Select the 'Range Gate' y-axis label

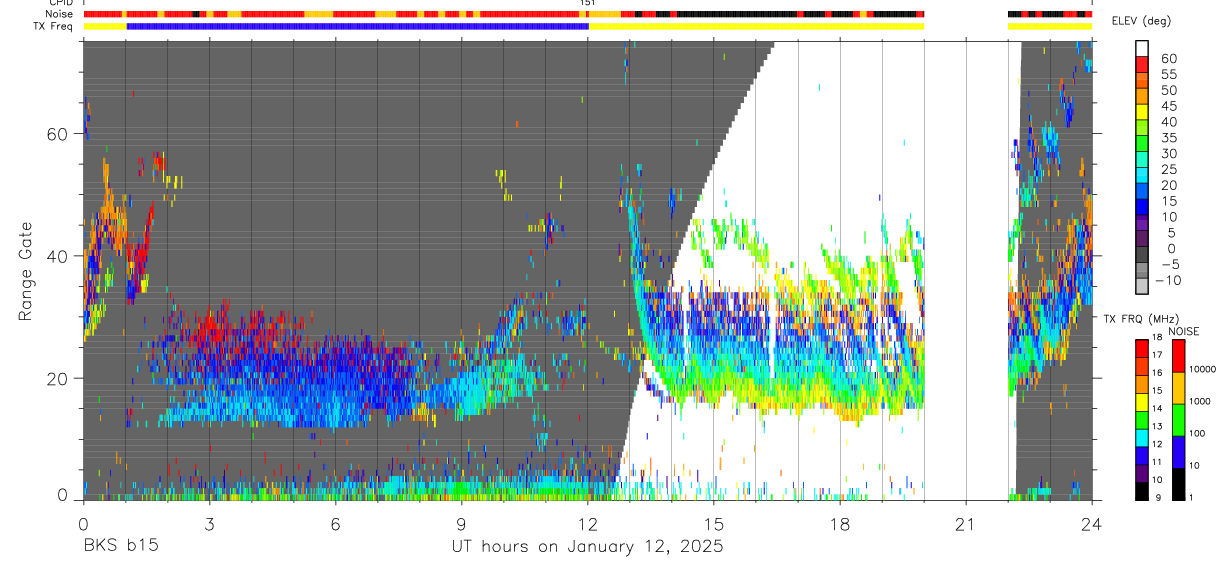click(25, 272)
